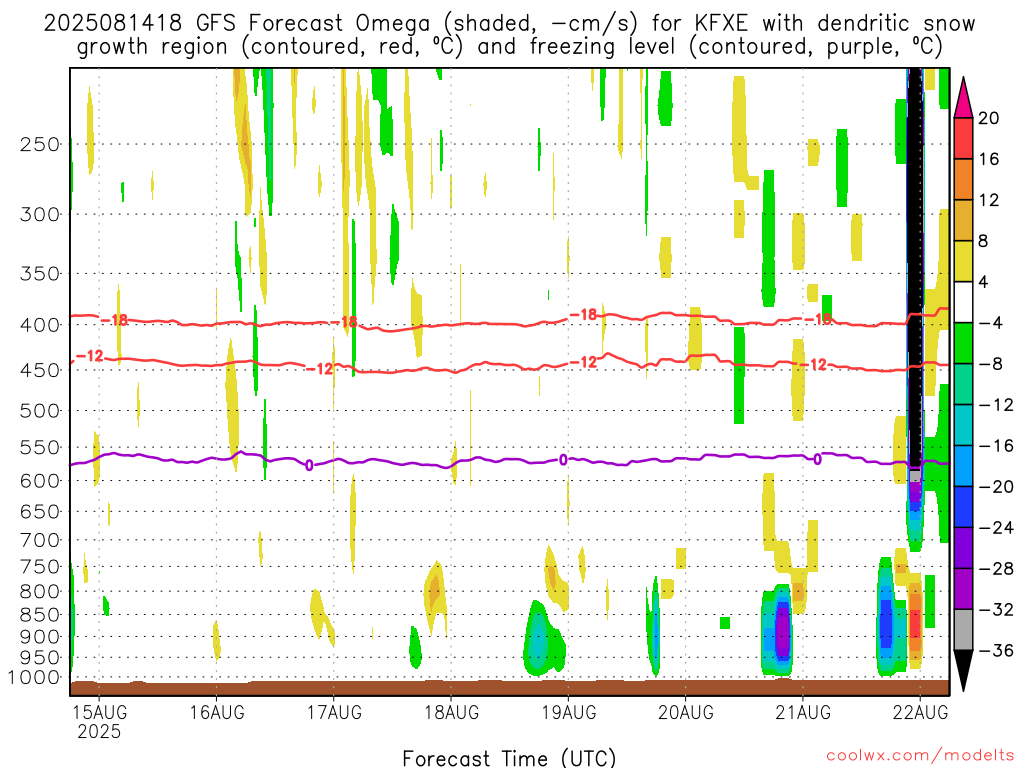Screen dimensions: 1024x768
Task: Click the 15AUG date axis label
Action: pyautogui.click(x=99, y=711)
